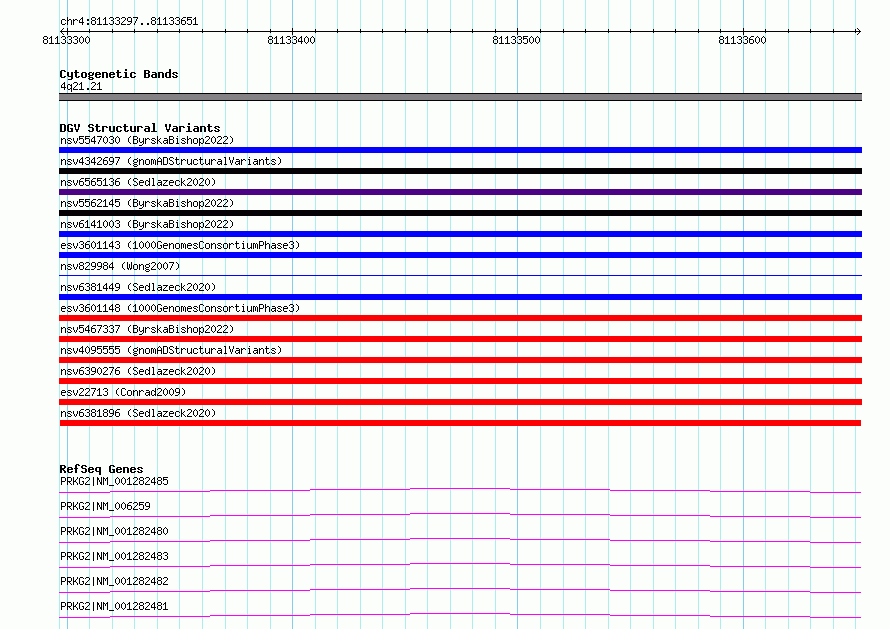Click ruler position label 81133600
The image size is (890, 629).
point(742,40)
